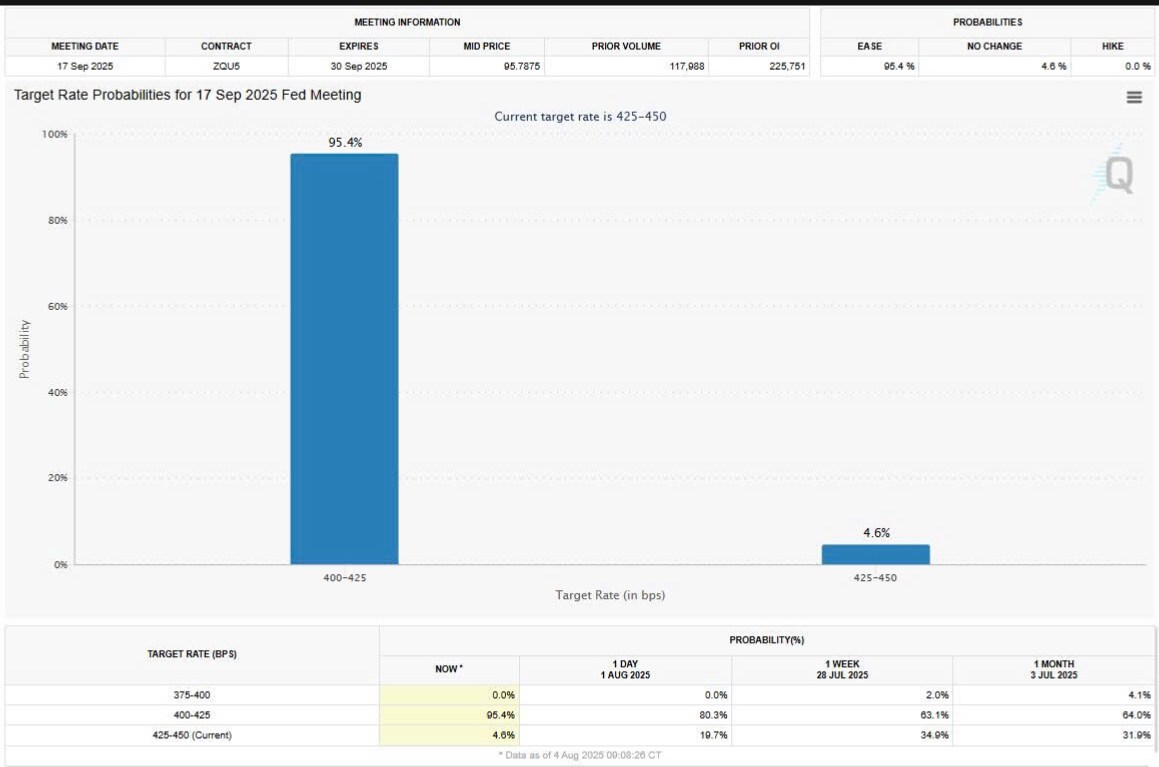This screenshot has height=767, width=1159.
Task: Click the '4.6%' label above the bar
Action: pos(877,533)
